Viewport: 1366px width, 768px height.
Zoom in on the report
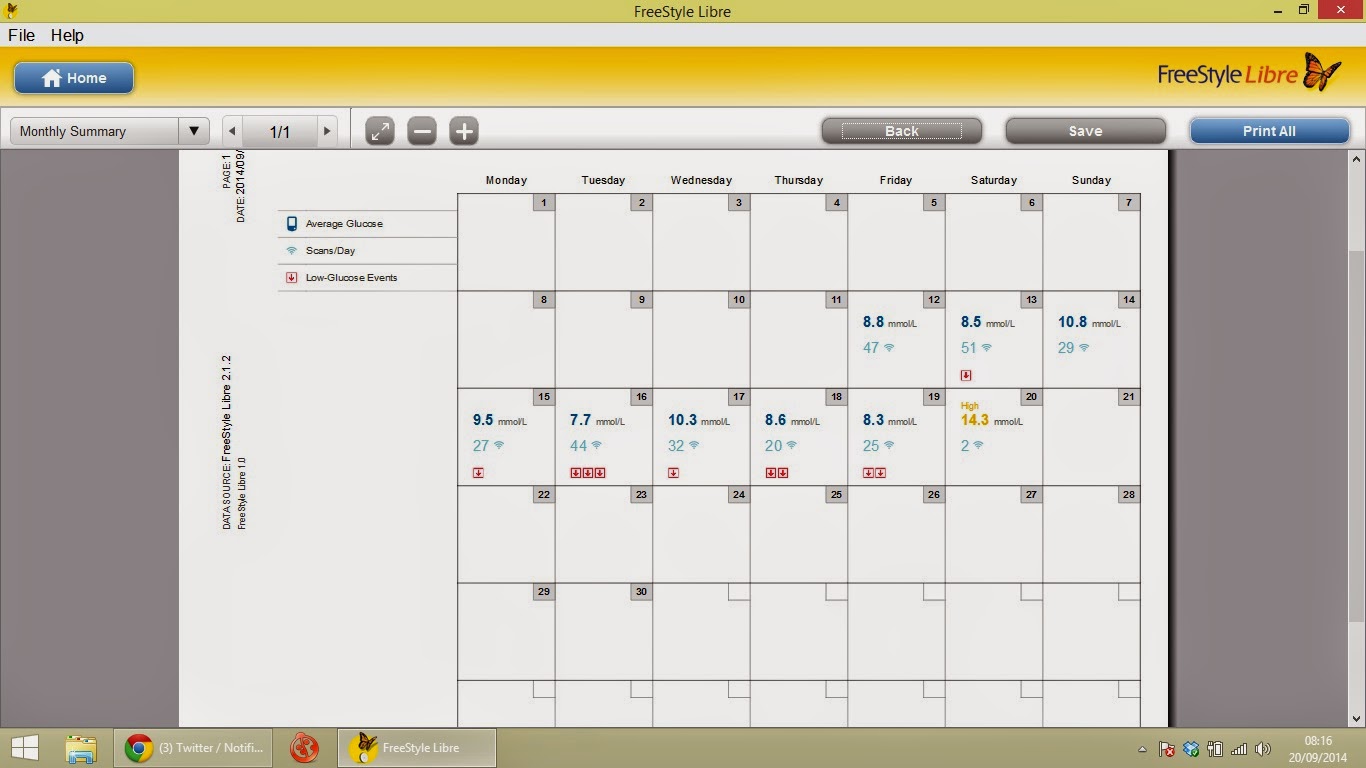[464, 131]
